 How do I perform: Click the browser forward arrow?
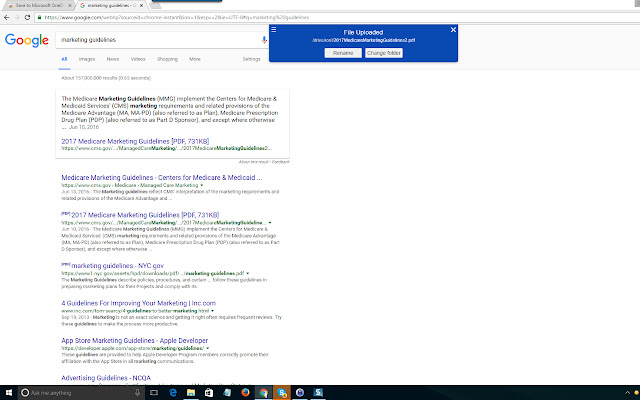point(17,17)
